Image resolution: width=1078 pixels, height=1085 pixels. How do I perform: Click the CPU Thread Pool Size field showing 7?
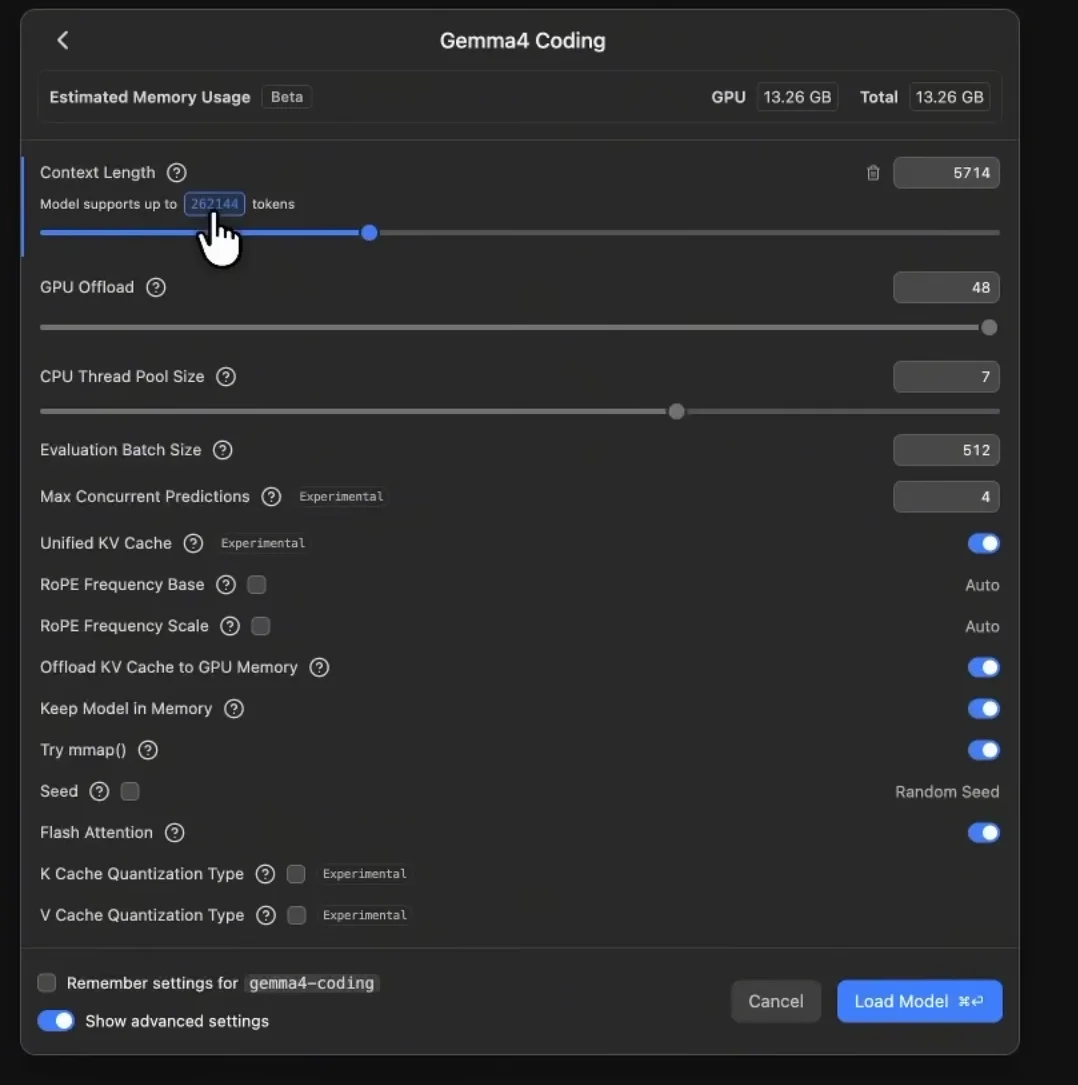[x=946, y=376]
